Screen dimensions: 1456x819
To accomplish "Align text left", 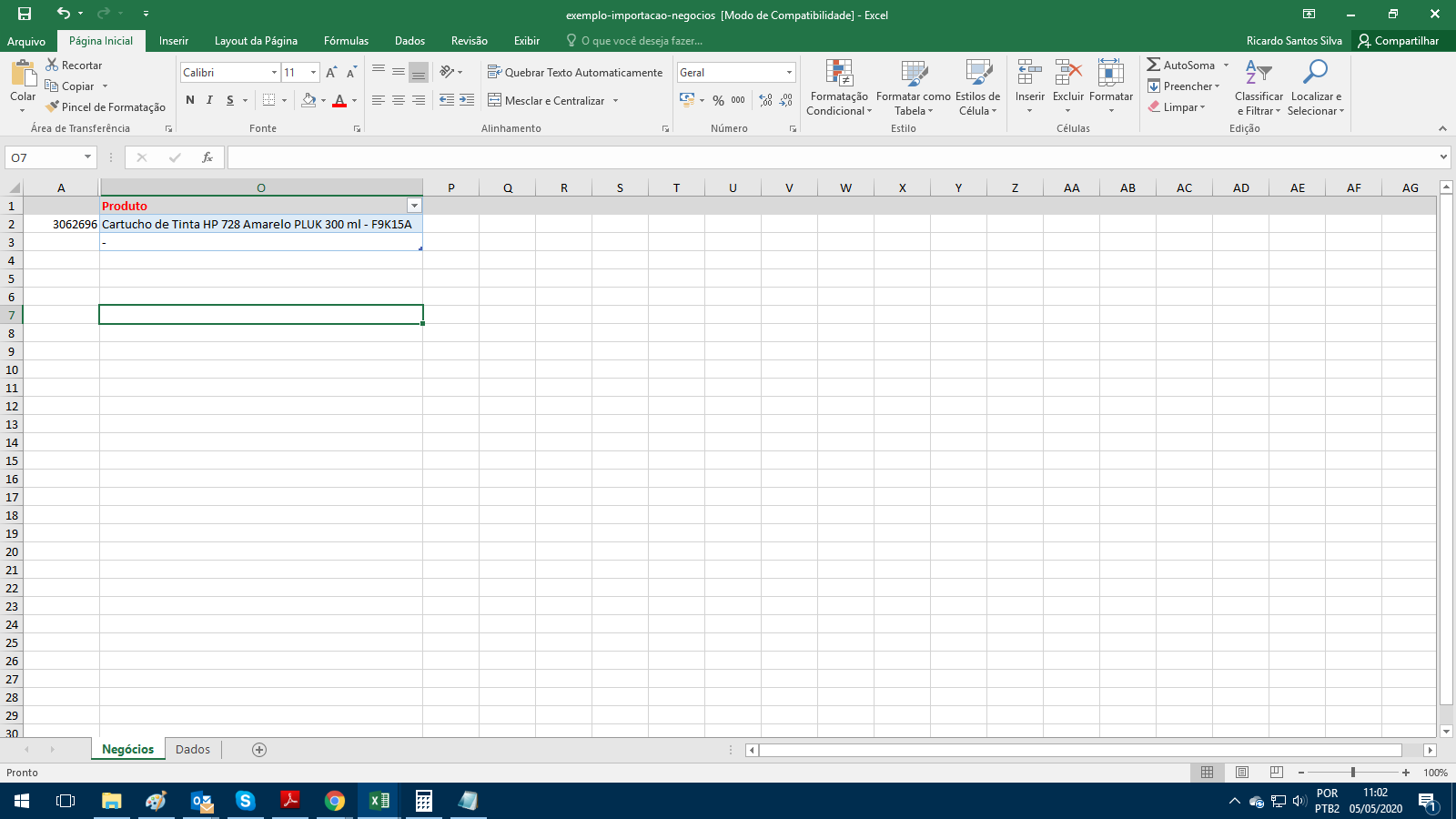I will point(379,100).
